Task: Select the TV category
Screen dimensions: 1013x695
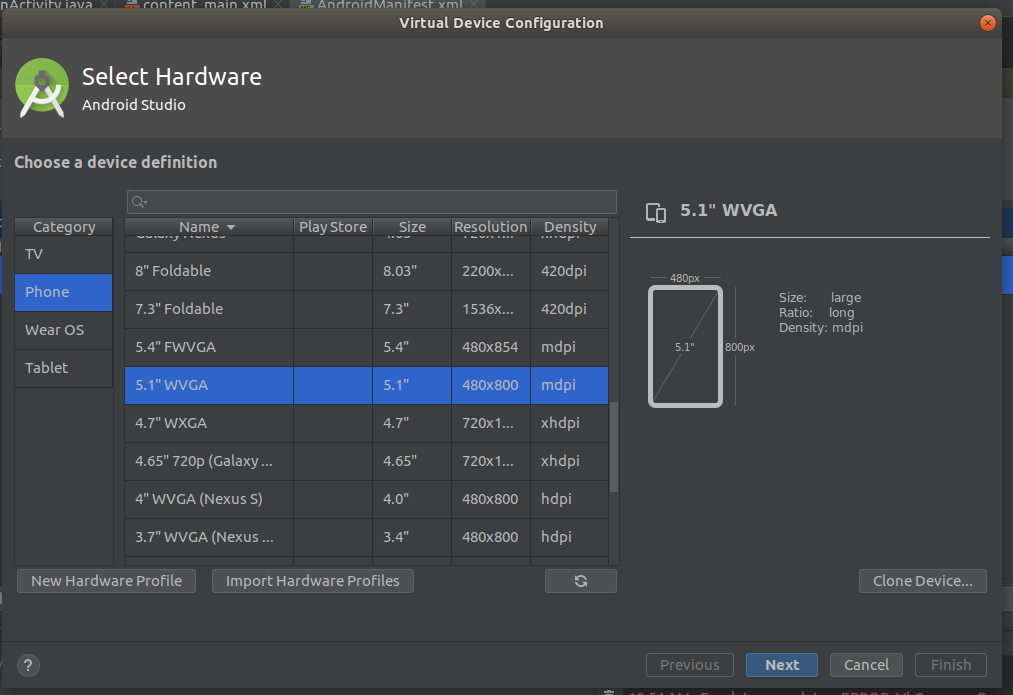Action: pyautogui.click(x=63, y=254)
